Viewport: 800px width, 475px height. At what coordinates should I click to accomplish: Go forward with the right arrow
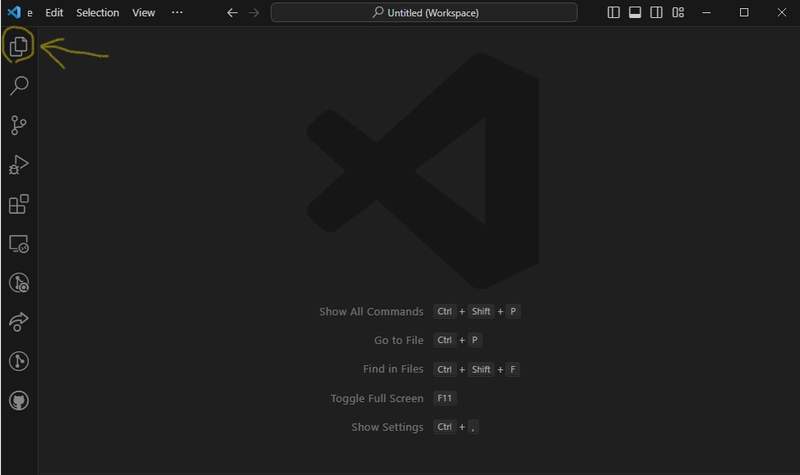pos(254,13)
